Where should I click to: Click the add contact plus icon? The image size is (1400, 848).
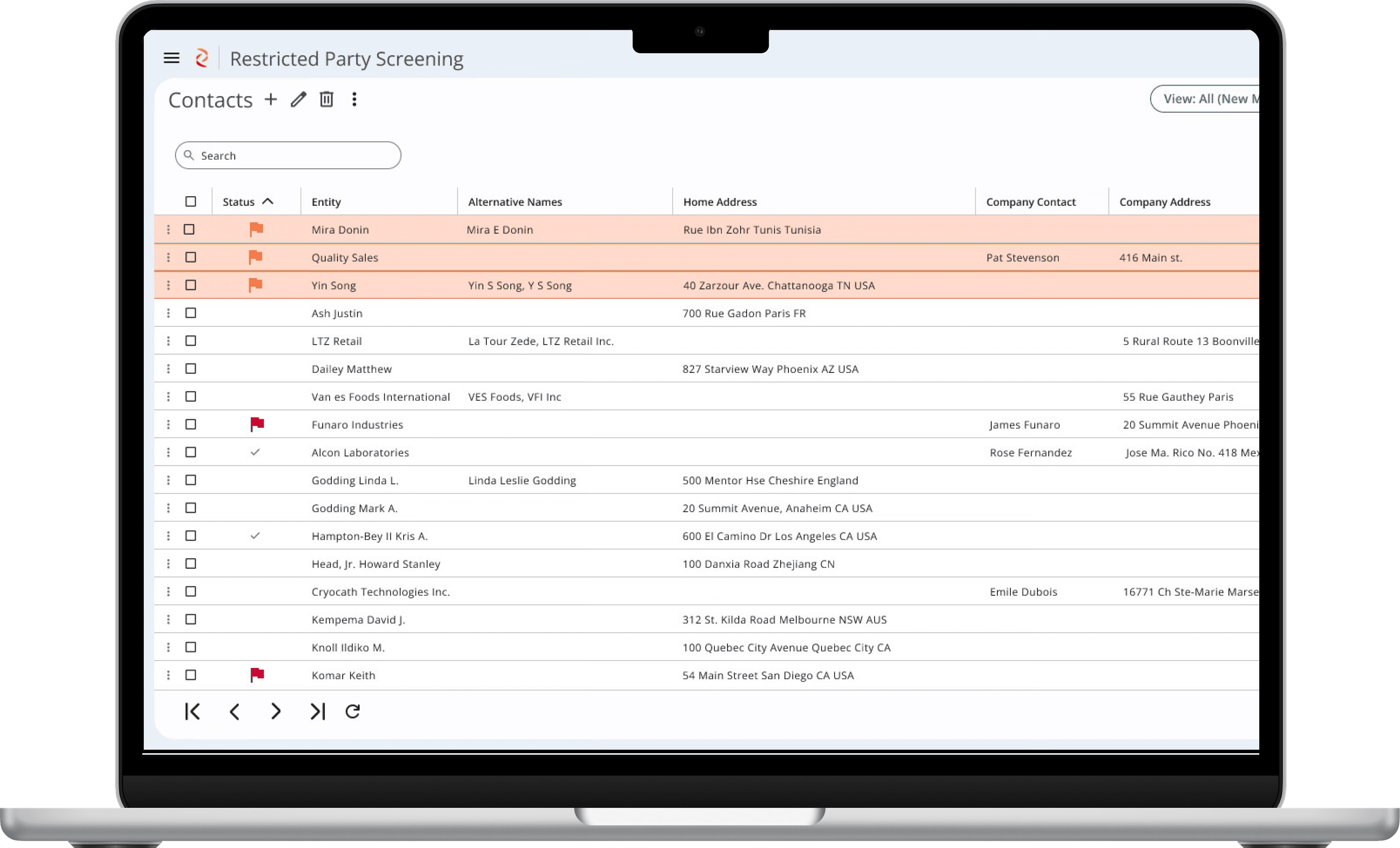270,99
